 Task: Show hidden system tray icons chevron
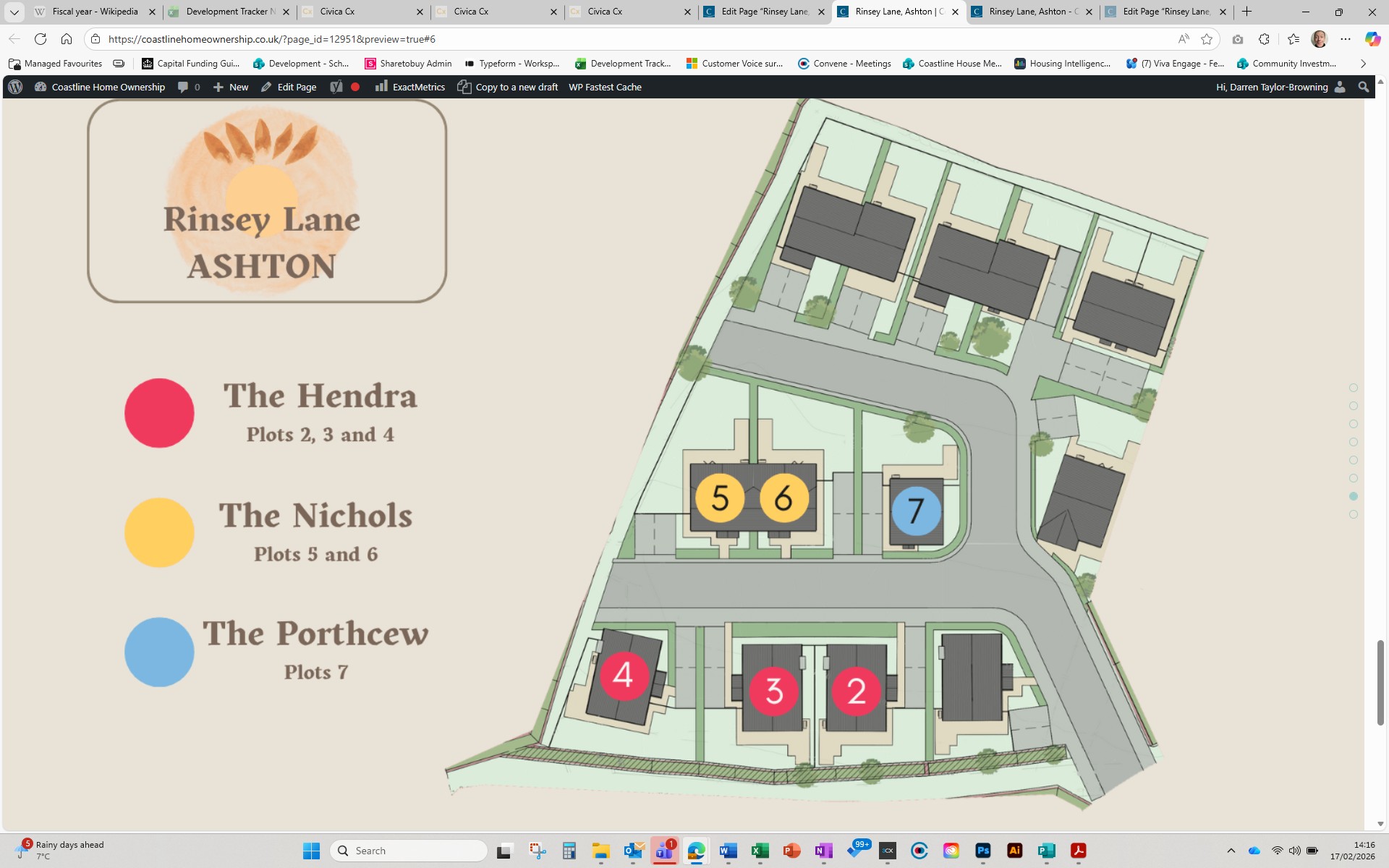(x=1231, y=851)
